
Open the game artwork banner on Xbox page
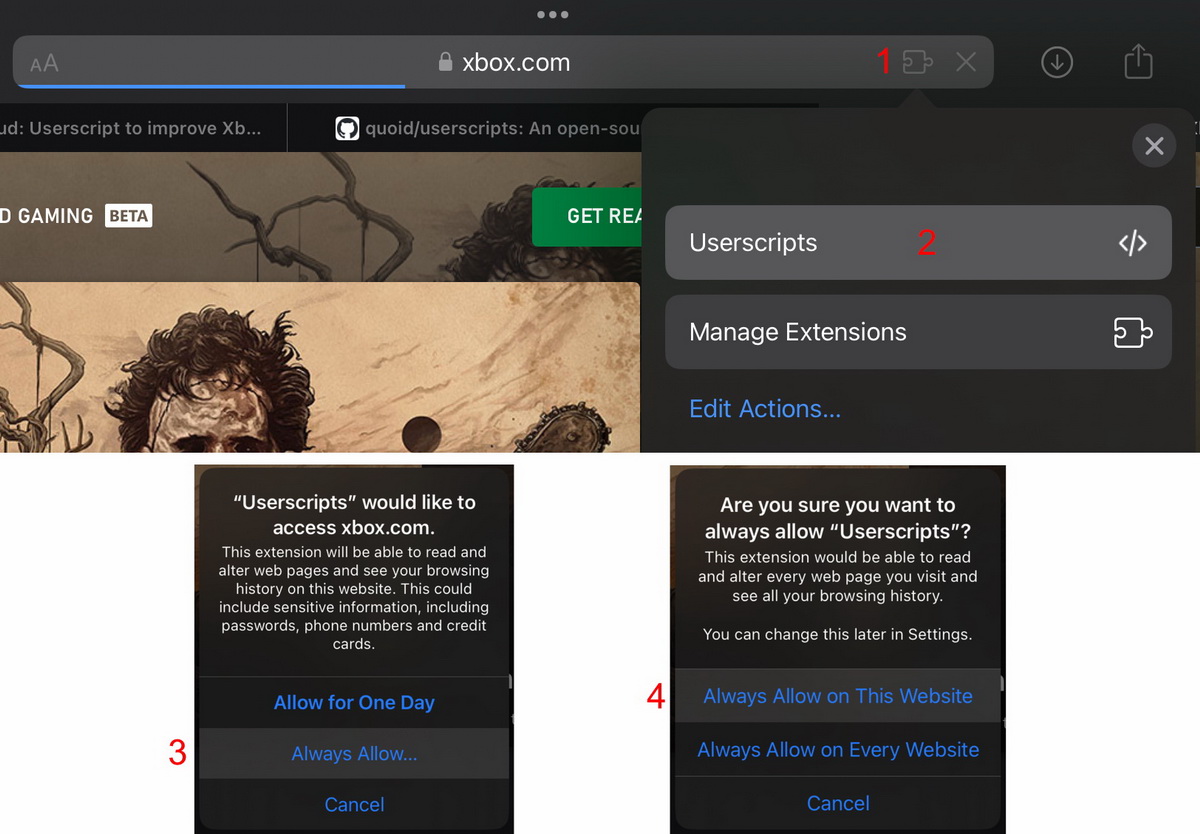pos(319,367)
